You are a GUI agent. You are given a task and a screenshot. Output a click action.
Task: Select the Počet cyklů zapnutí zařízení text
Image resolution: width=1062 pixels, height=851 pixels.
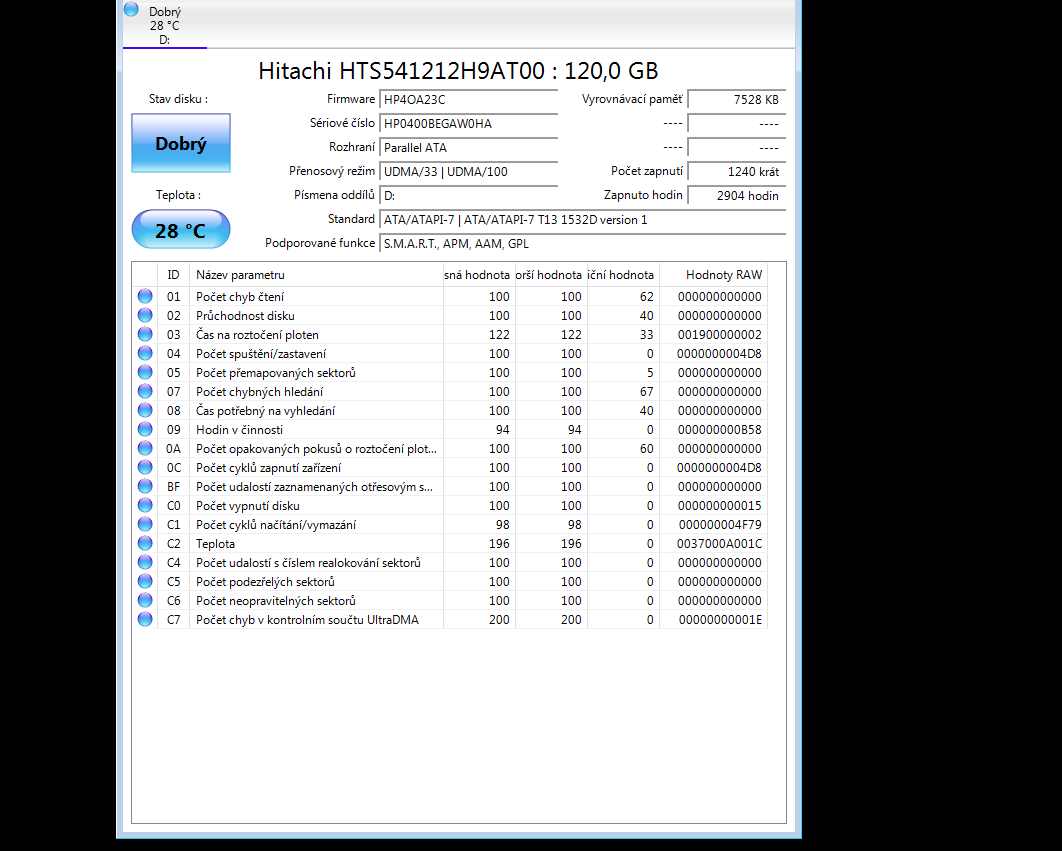[269, 468]
